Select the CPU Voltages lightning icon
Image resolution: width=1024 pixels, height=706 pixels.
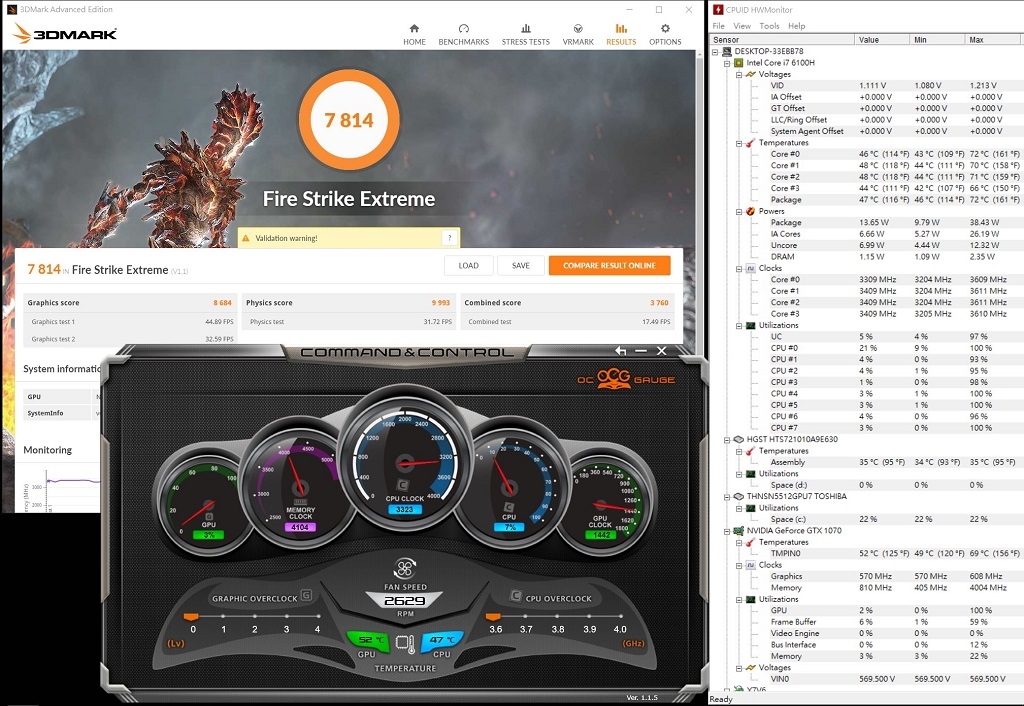click(x=750, y=74)
